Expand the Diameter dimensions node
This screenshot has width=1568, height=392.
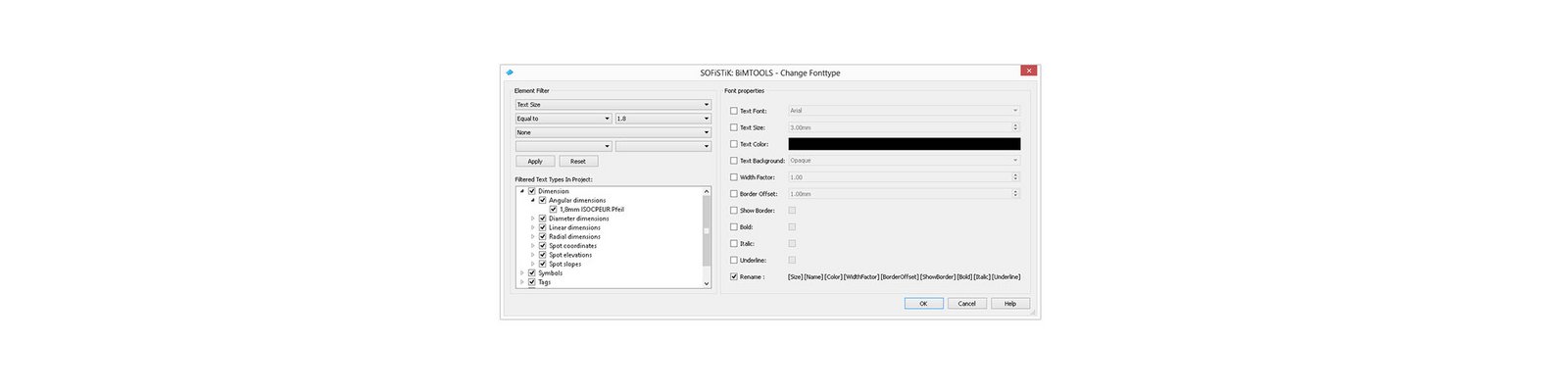pos(533,219)
